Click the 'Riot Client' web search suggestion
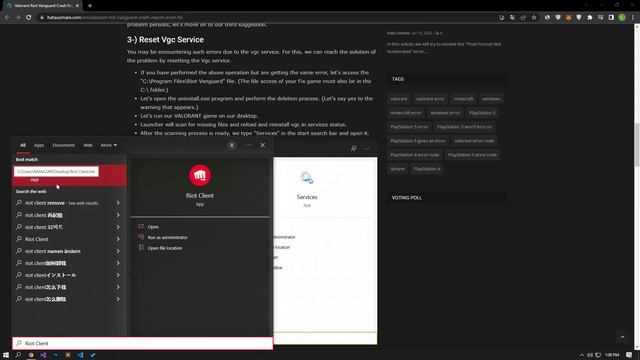Screen dimensions: 640x360 click(36, 239)
